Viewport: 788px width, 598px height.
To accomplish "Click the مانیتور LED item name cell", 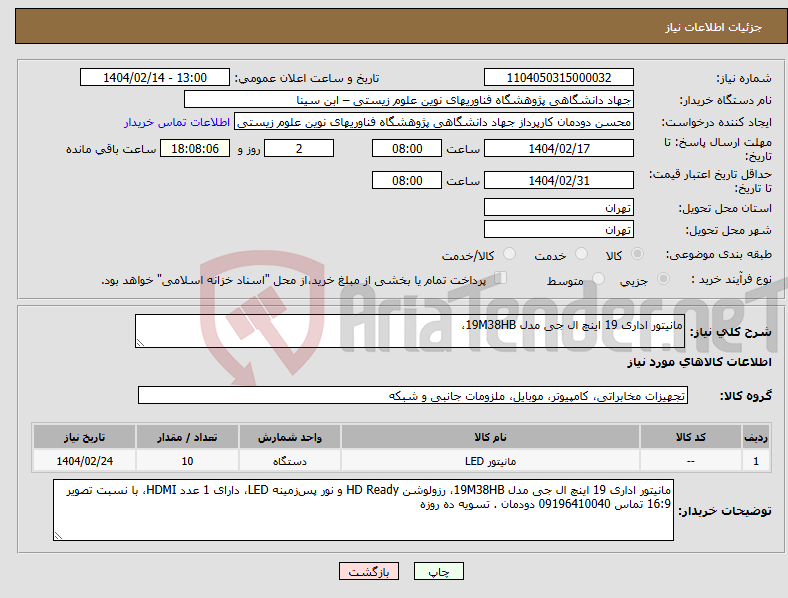I will pos(490,461).
